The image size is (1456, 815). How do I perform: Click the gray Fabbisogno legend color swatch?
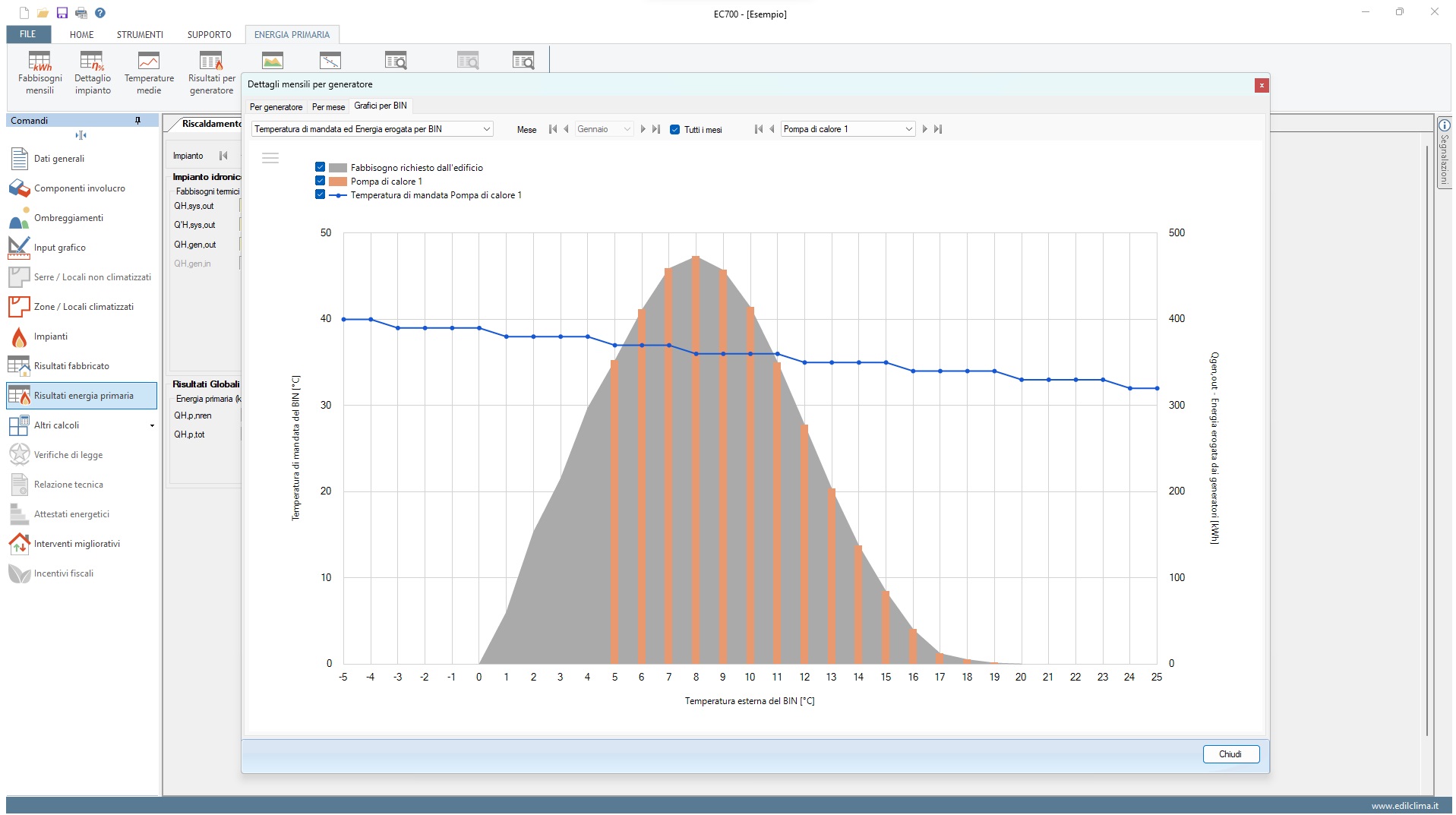pos(337,168)
